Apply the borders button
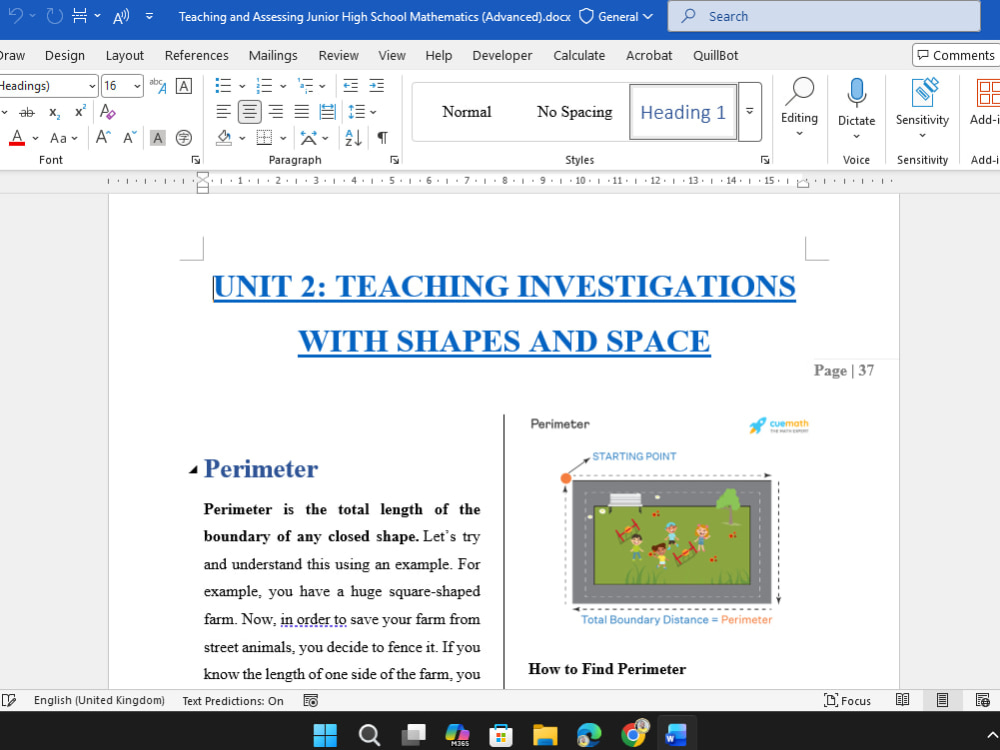This screenshot has width=1000, height=750. point(264,138)
